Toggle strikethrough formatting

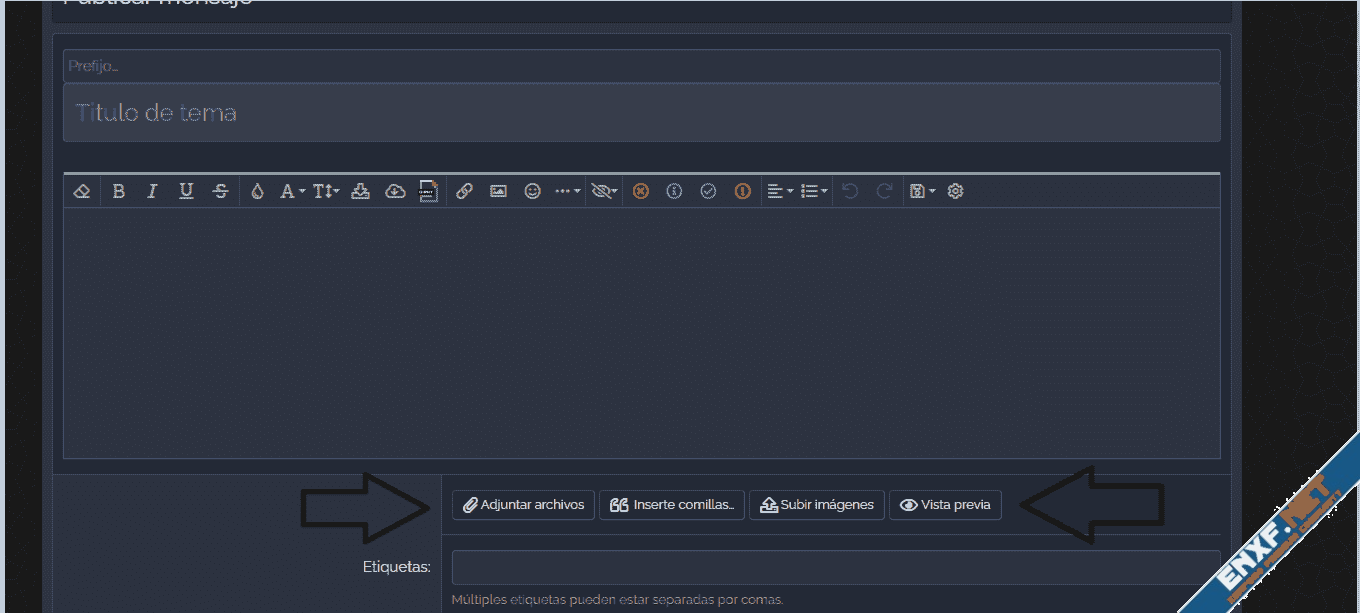[221, 191]
